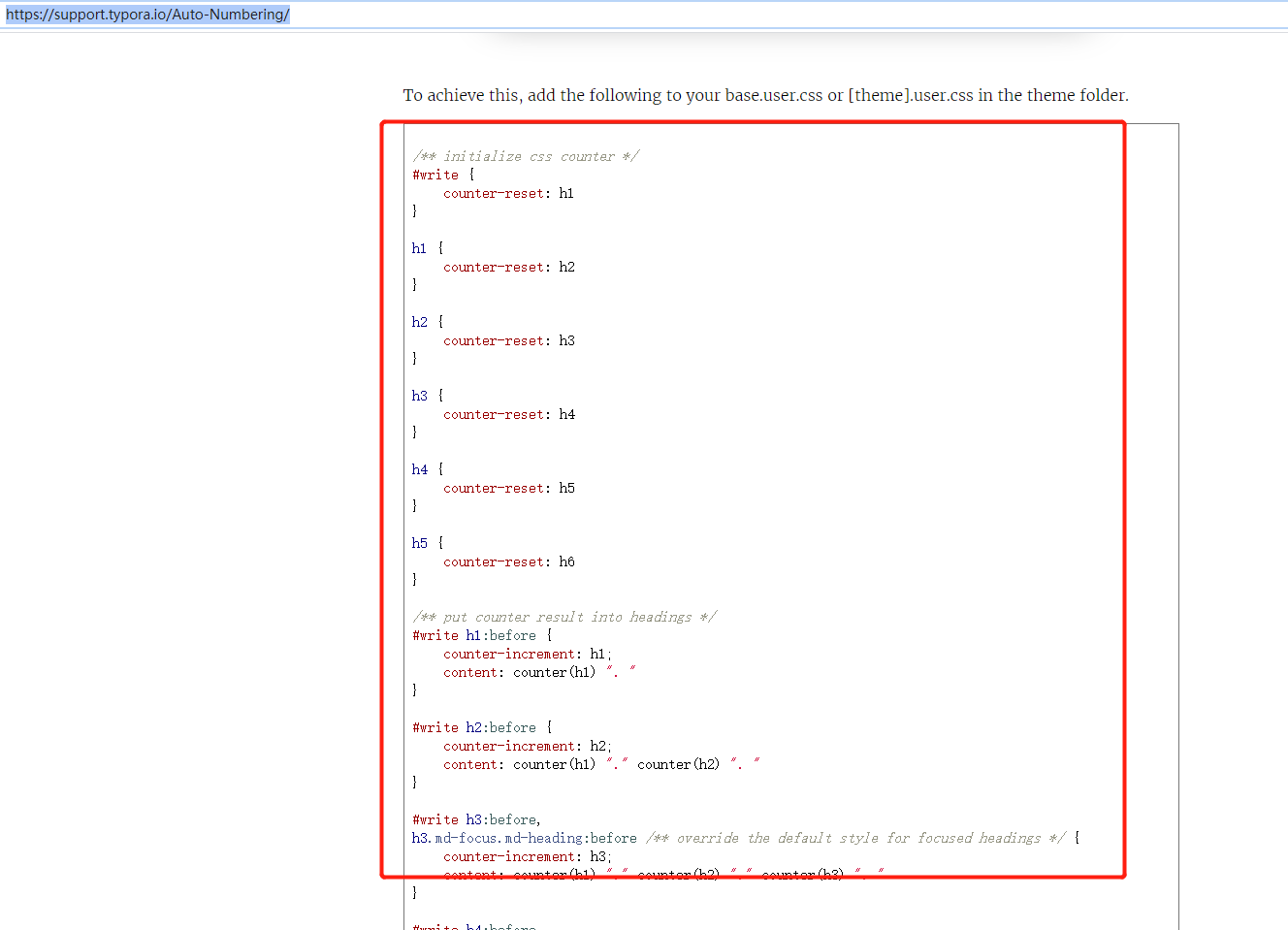1288x930 pixels.
Task: Click the #write h1:before selector
Action: pos(473,634)
